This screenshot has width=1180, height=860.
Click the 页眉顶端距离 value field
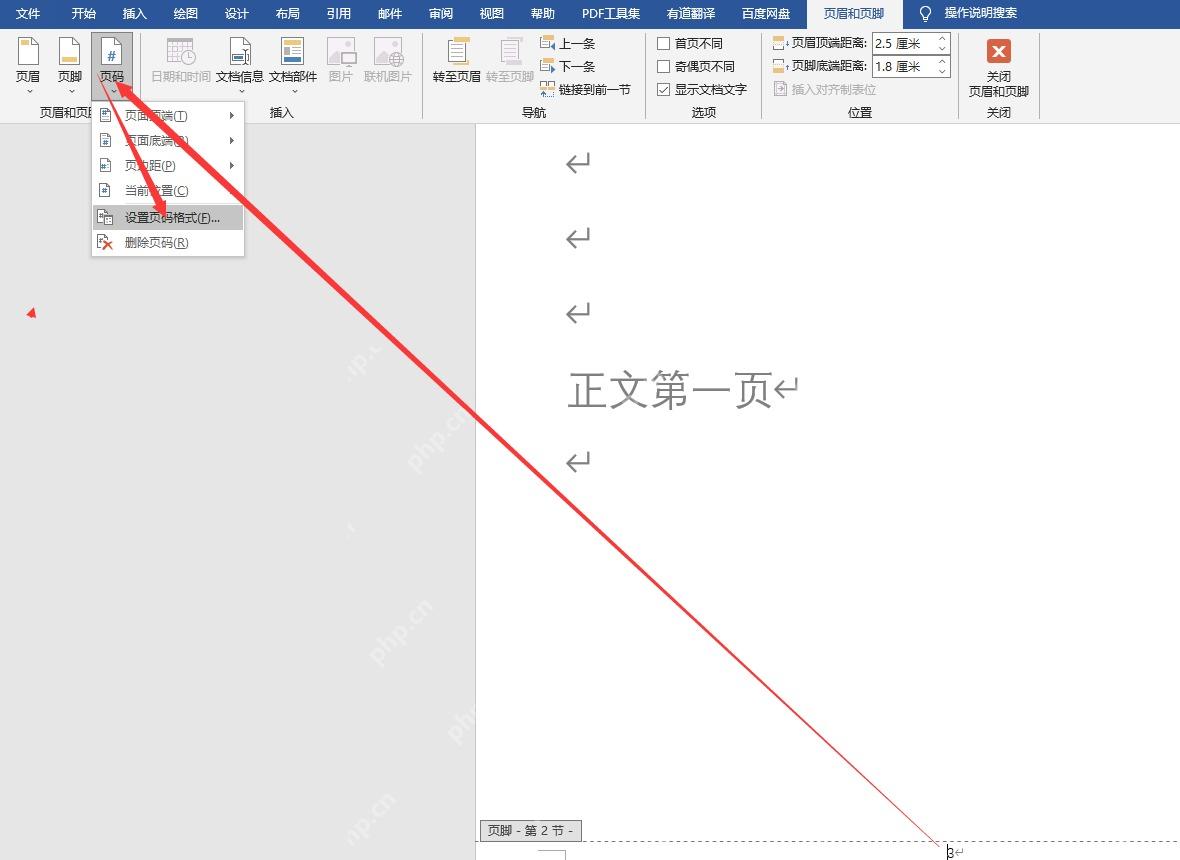(903, 44)
